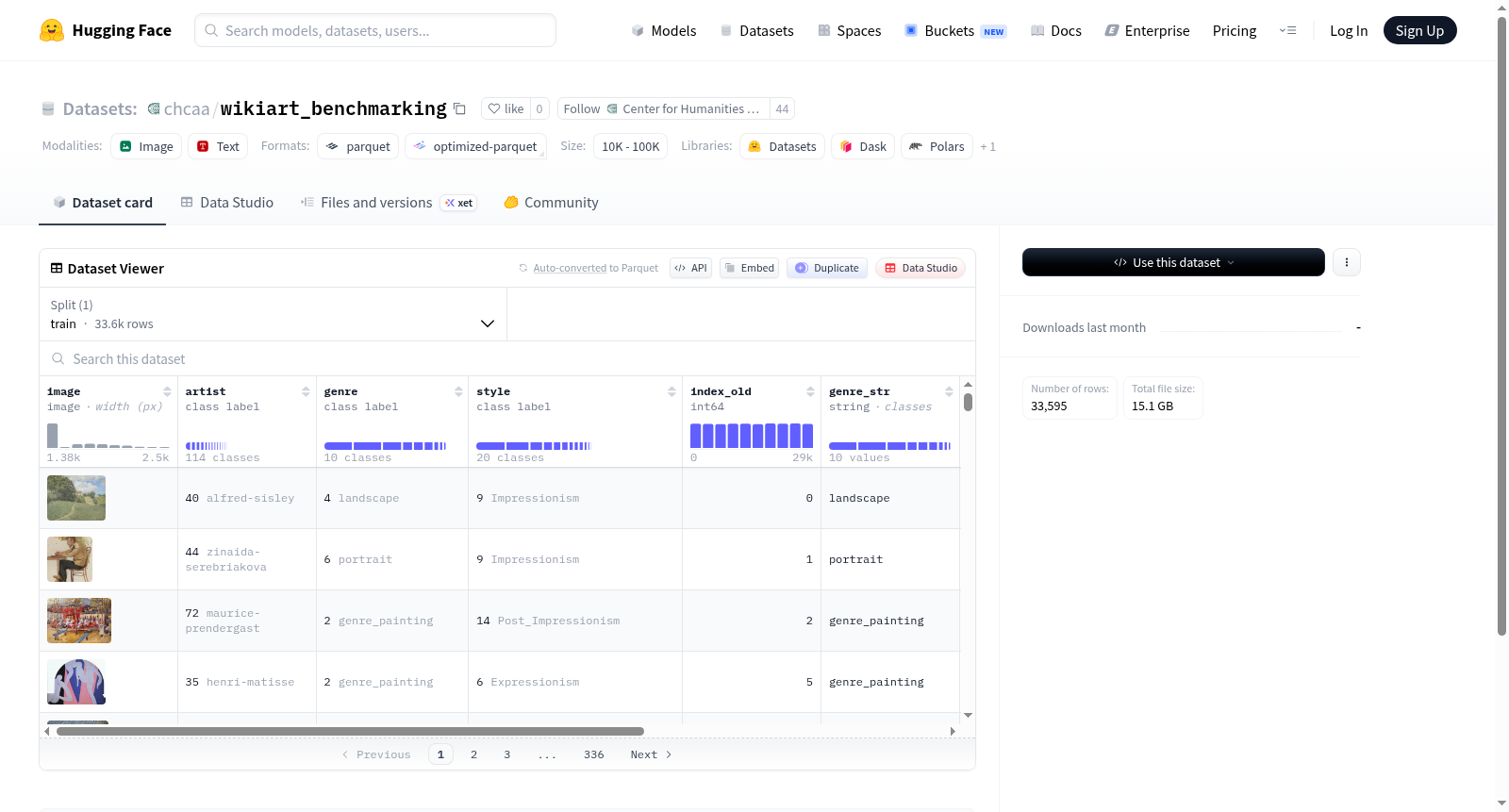Open the chcaa owner link
1509x812 pixels.
tap(187, 108)
